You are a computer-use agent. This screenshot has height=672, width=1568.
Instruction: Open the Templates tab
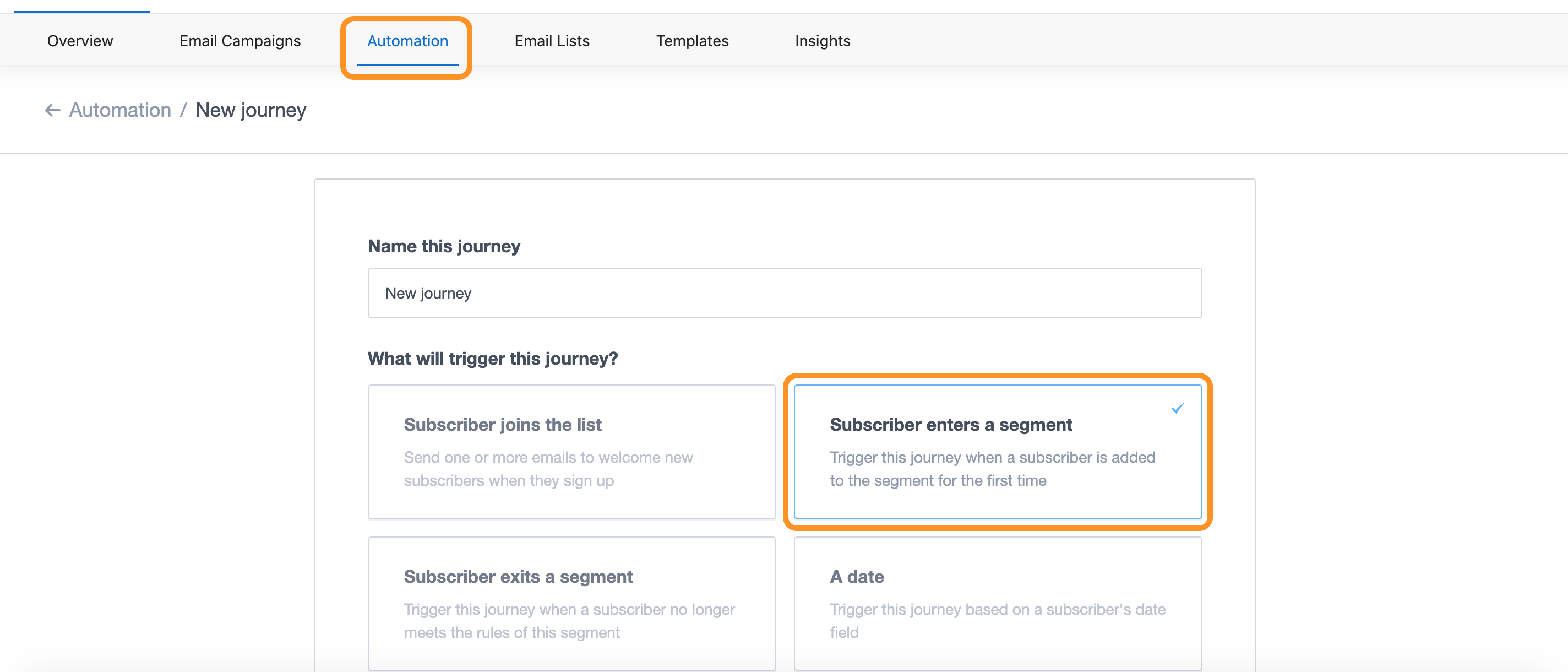(692, 41)
